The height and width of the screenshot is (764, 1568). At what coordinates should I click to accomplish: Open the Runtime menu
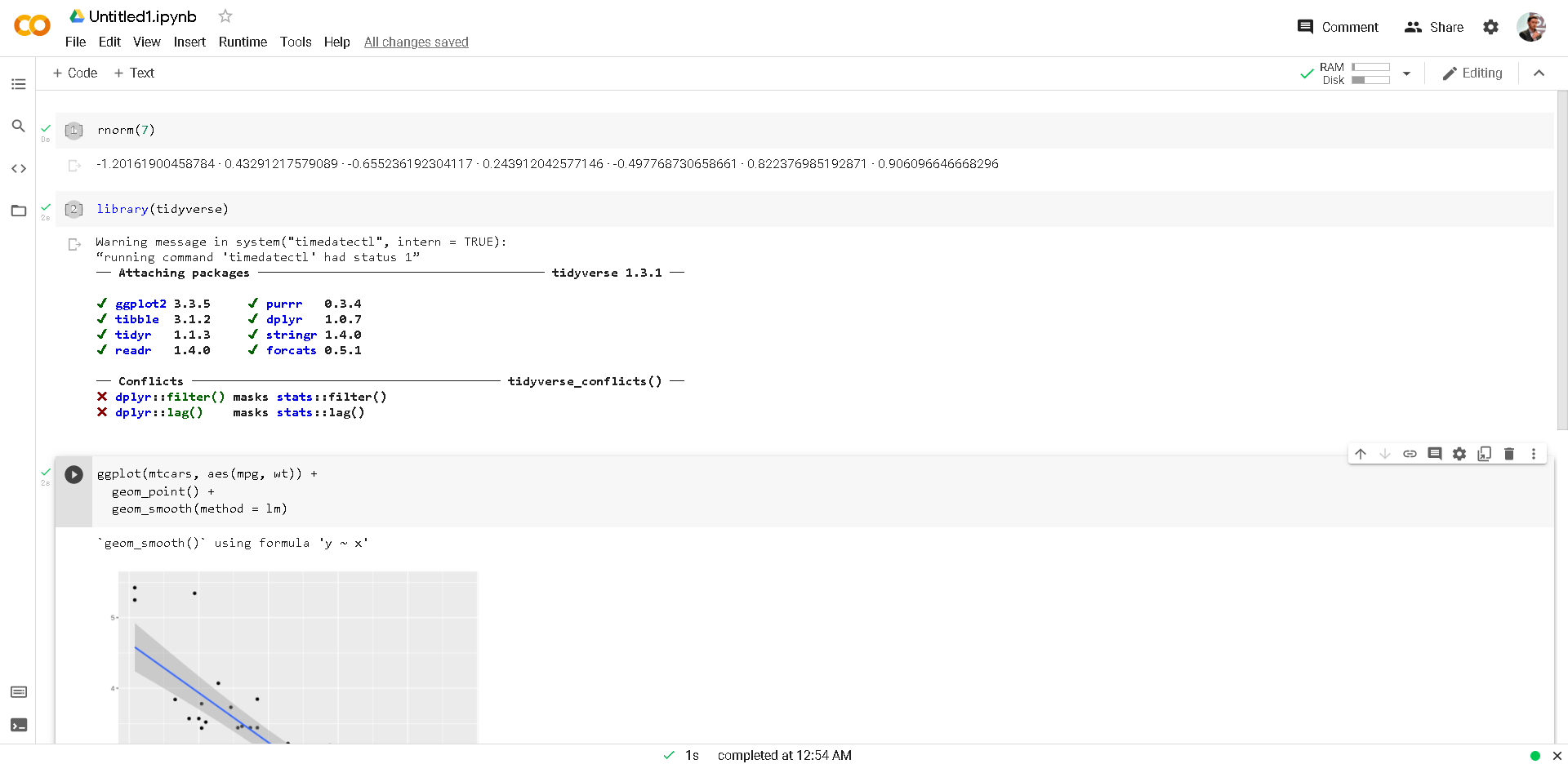[242, 42]
